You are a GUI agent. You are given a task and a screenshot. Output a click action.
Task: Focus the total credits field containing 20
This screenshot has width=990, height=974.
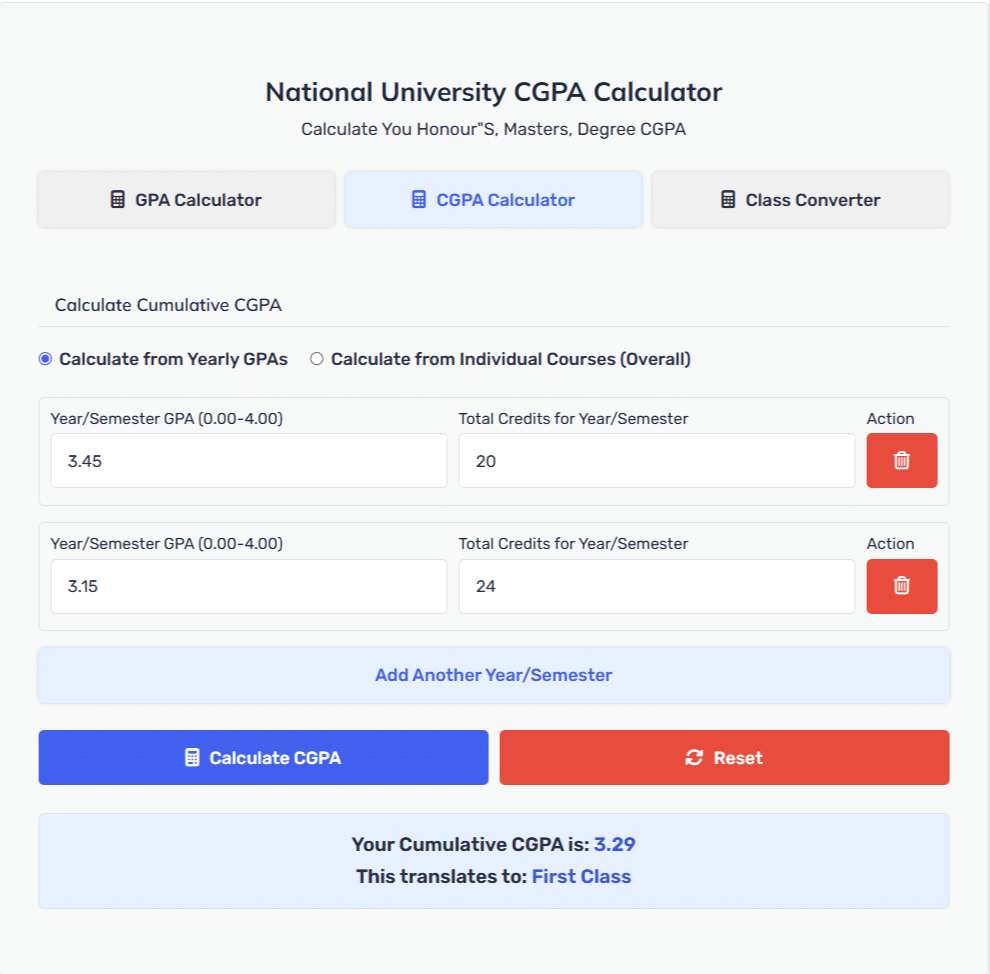coord(657,461)
